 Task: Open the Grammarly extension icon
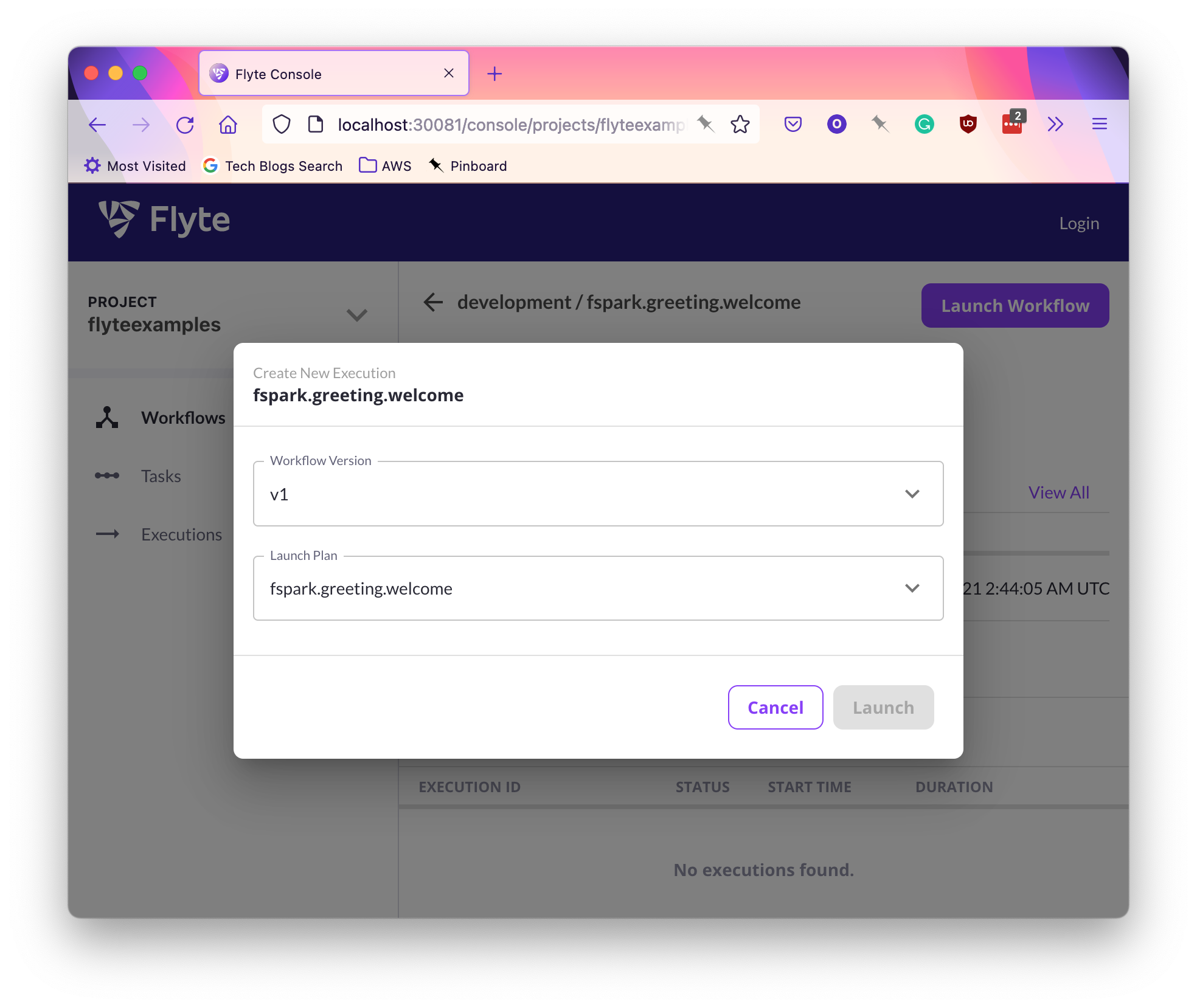click(x=924, y=123)
